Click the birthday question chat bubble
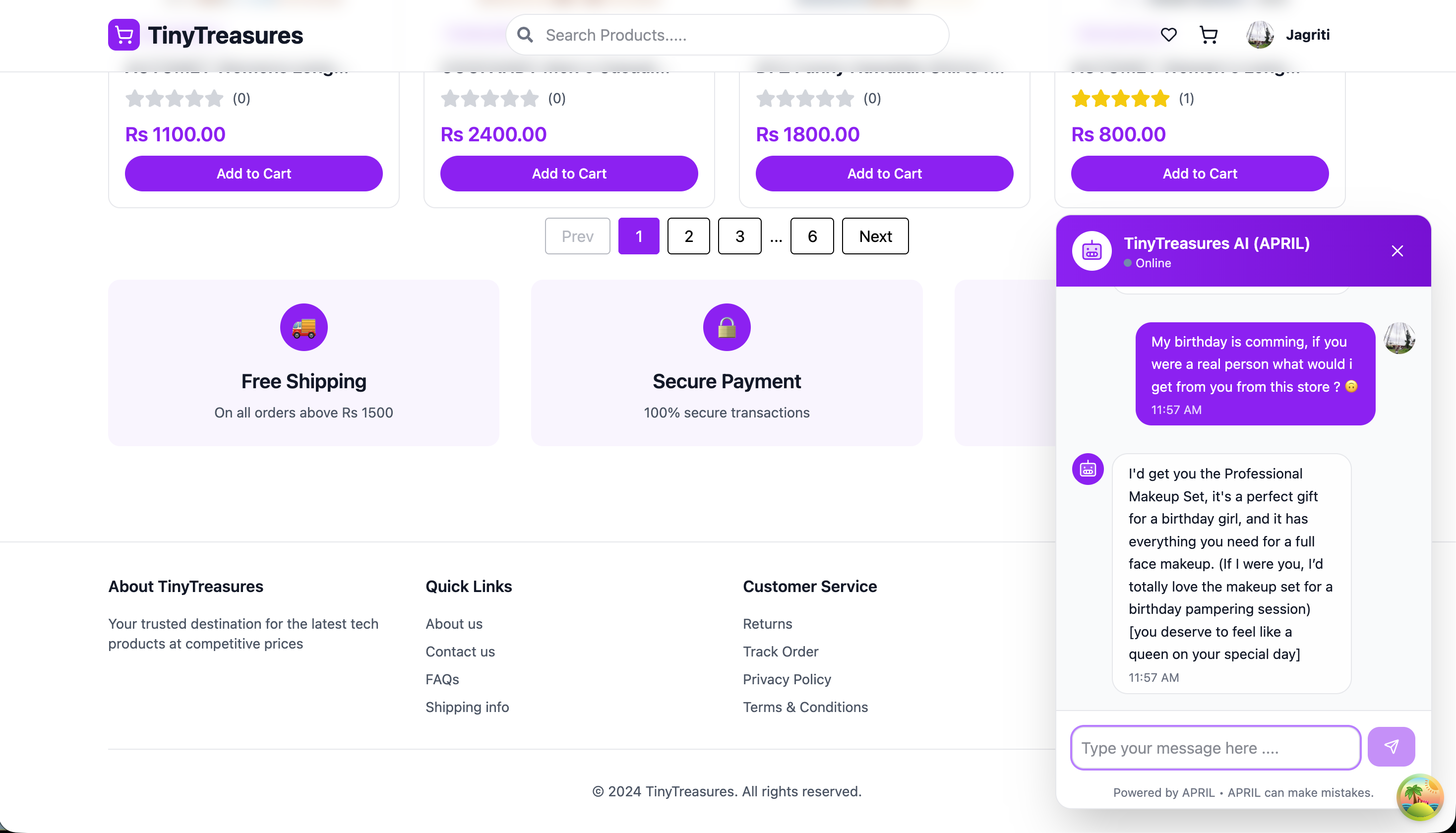 point(1255,373)
